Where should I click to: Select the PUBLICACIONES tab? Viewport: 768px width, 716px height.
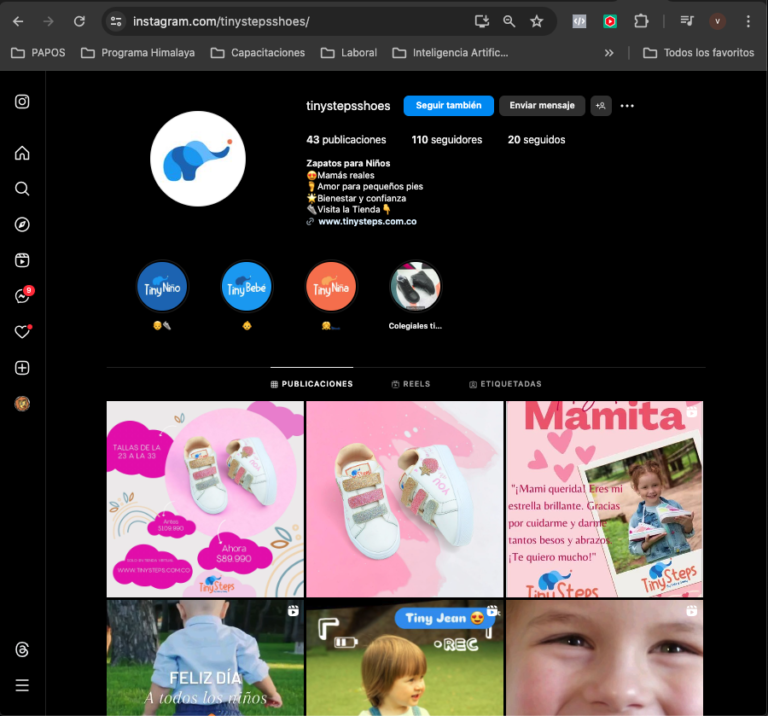pos(312,384)
